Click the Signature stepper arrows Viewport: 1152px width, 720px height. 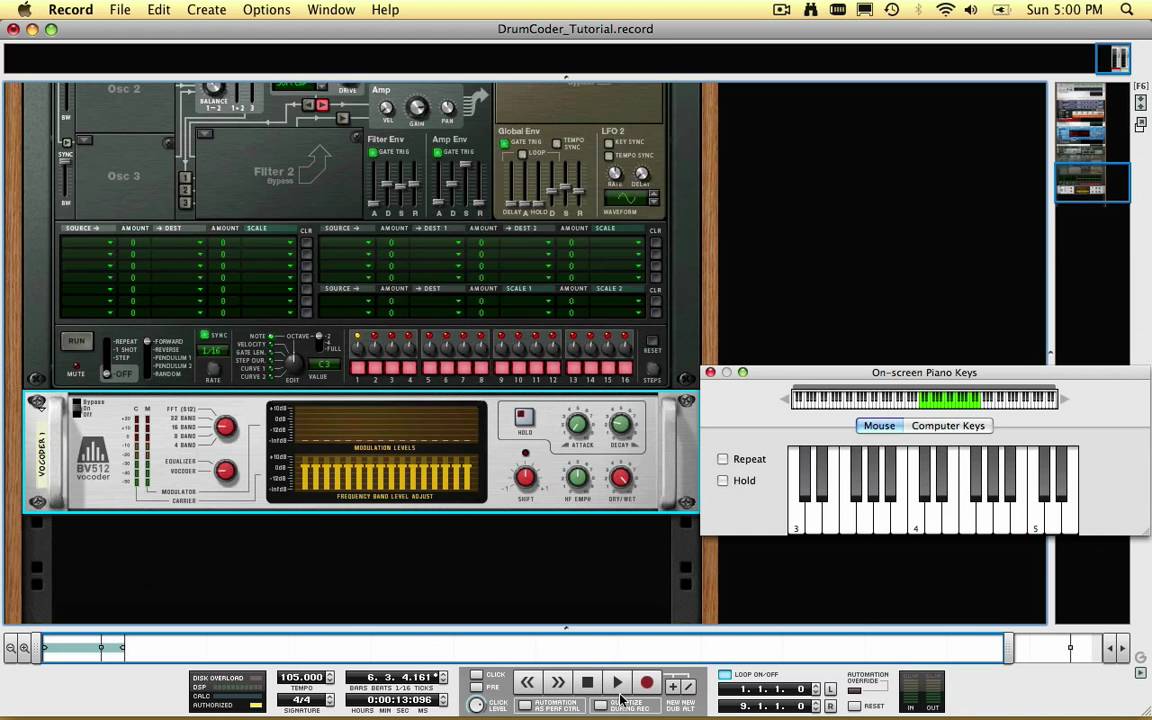pos(330,700)
